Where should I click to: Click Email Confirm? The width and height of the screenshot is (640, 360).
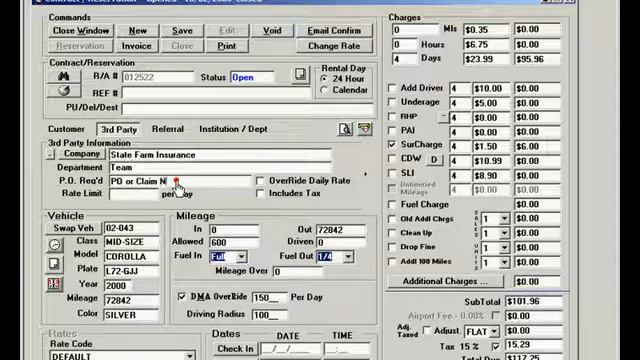pos(334,31)
